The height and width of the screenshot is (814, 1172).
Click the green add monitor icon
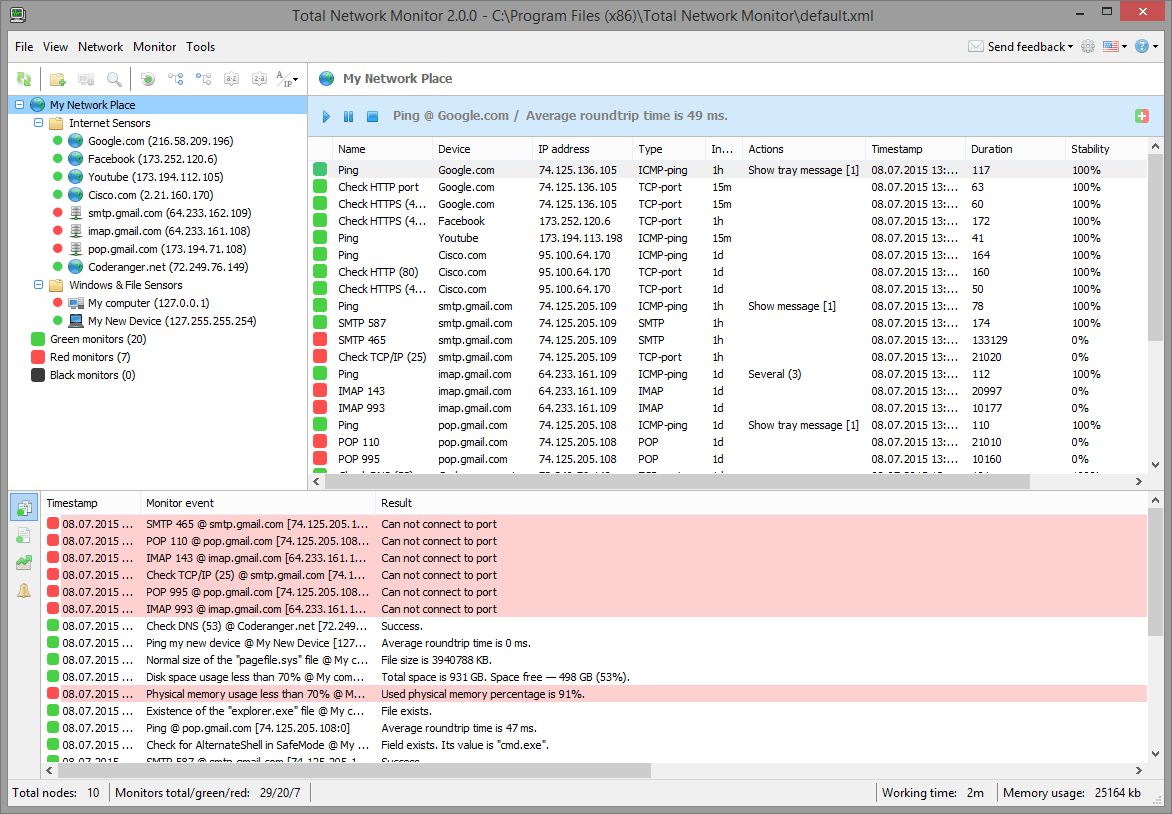tap(1141, 116)
